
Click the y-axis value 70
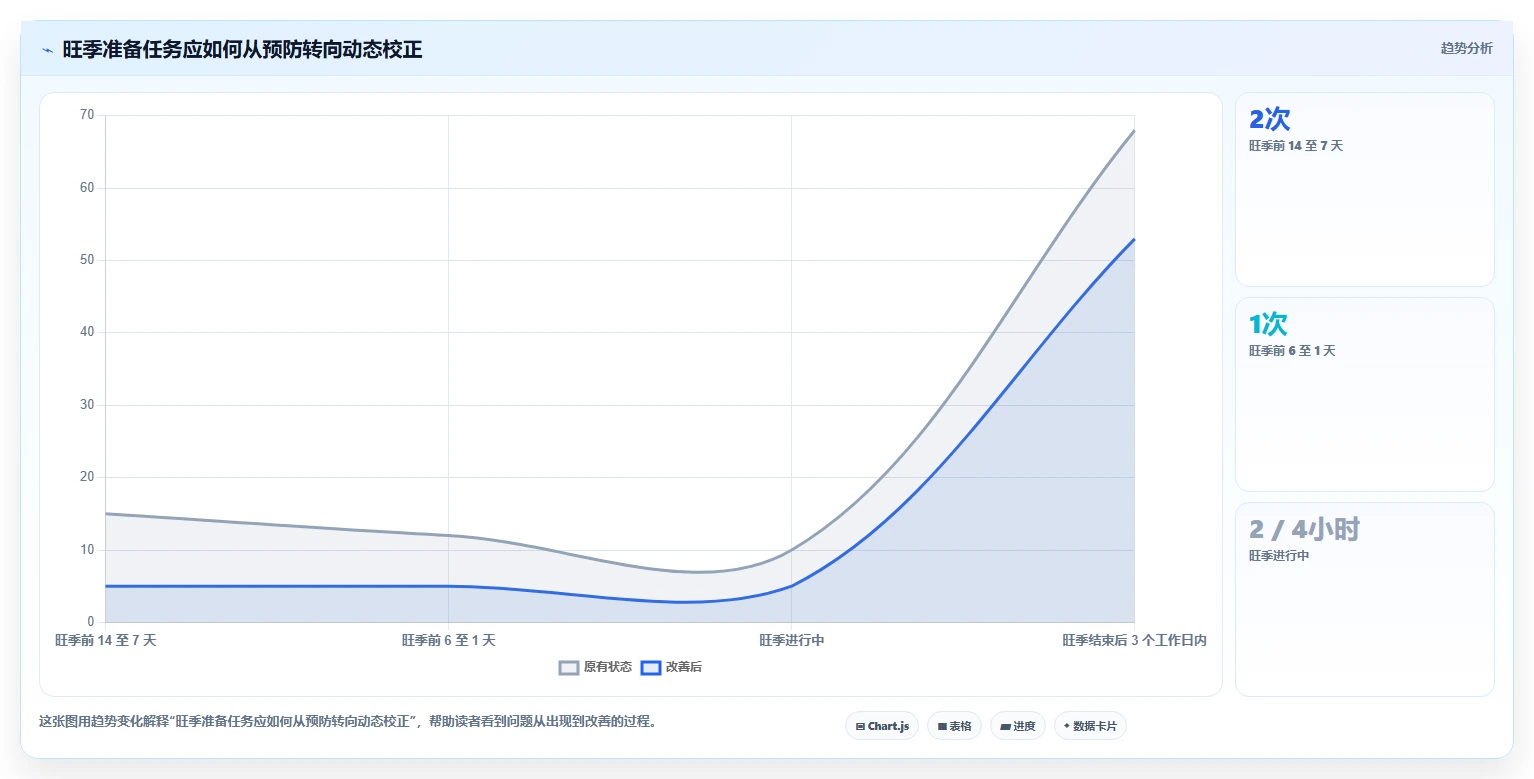[87, 115]
